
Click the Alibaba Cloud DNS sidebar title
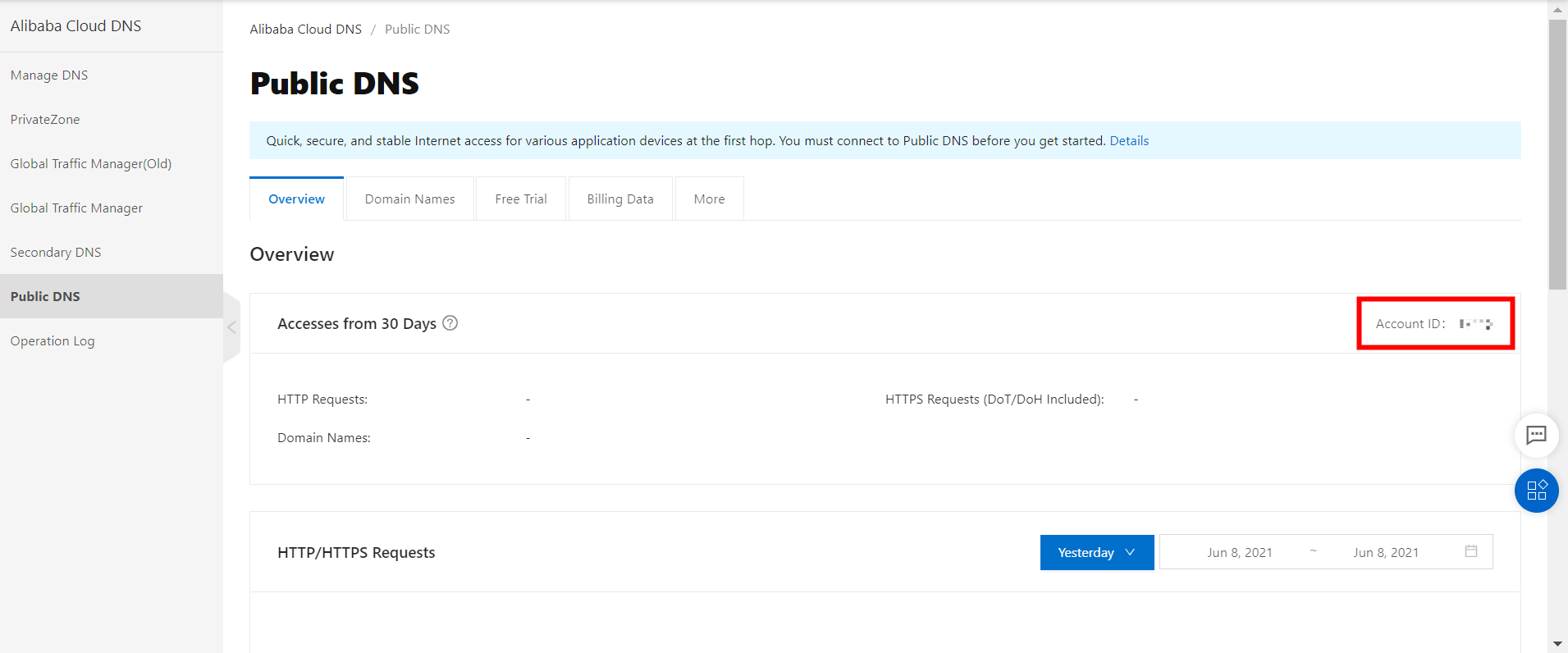(75, 25)
